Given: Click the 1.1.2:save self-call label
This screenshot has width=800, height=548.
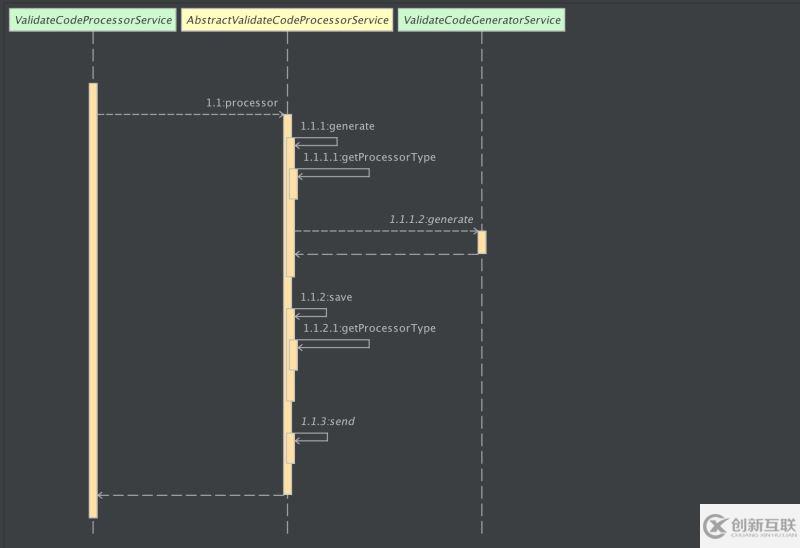Looking at the screenshot, I should coord(326,297).
